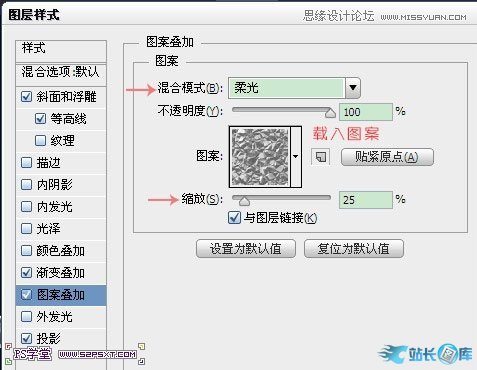Open 外发光 settings label

(55, 316)
